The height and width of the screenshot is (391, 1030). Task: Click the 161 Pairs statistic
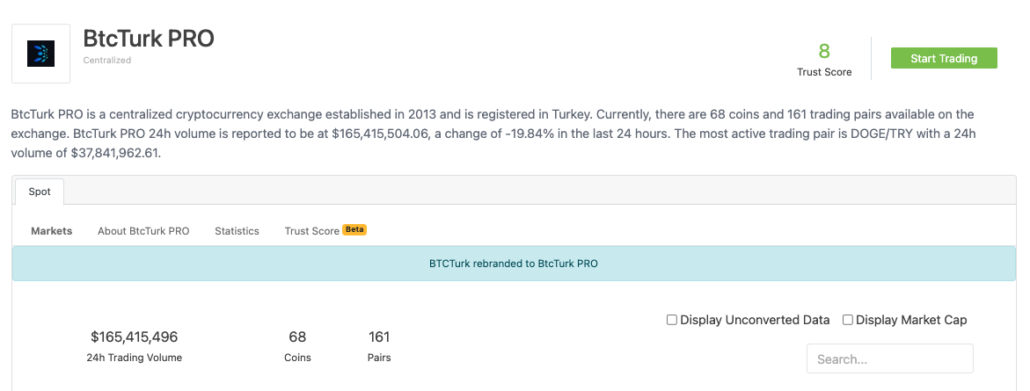[379, 346]
